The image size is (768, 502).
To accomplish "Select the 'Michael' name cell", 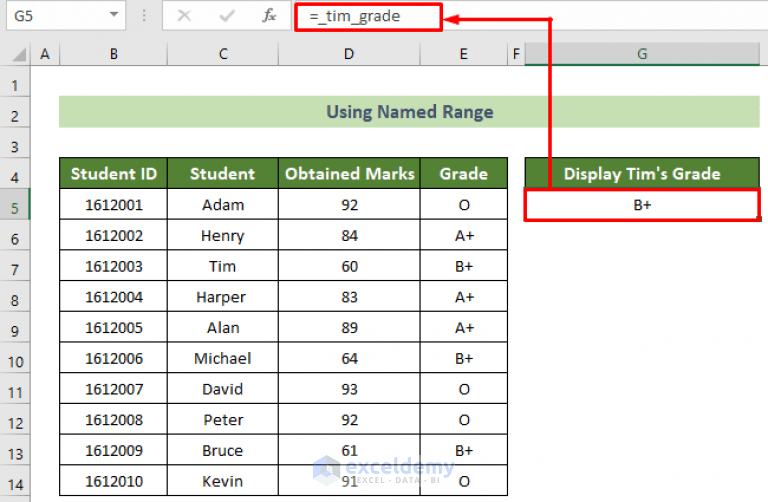I will pyautogui.click(x=223, y=358).
